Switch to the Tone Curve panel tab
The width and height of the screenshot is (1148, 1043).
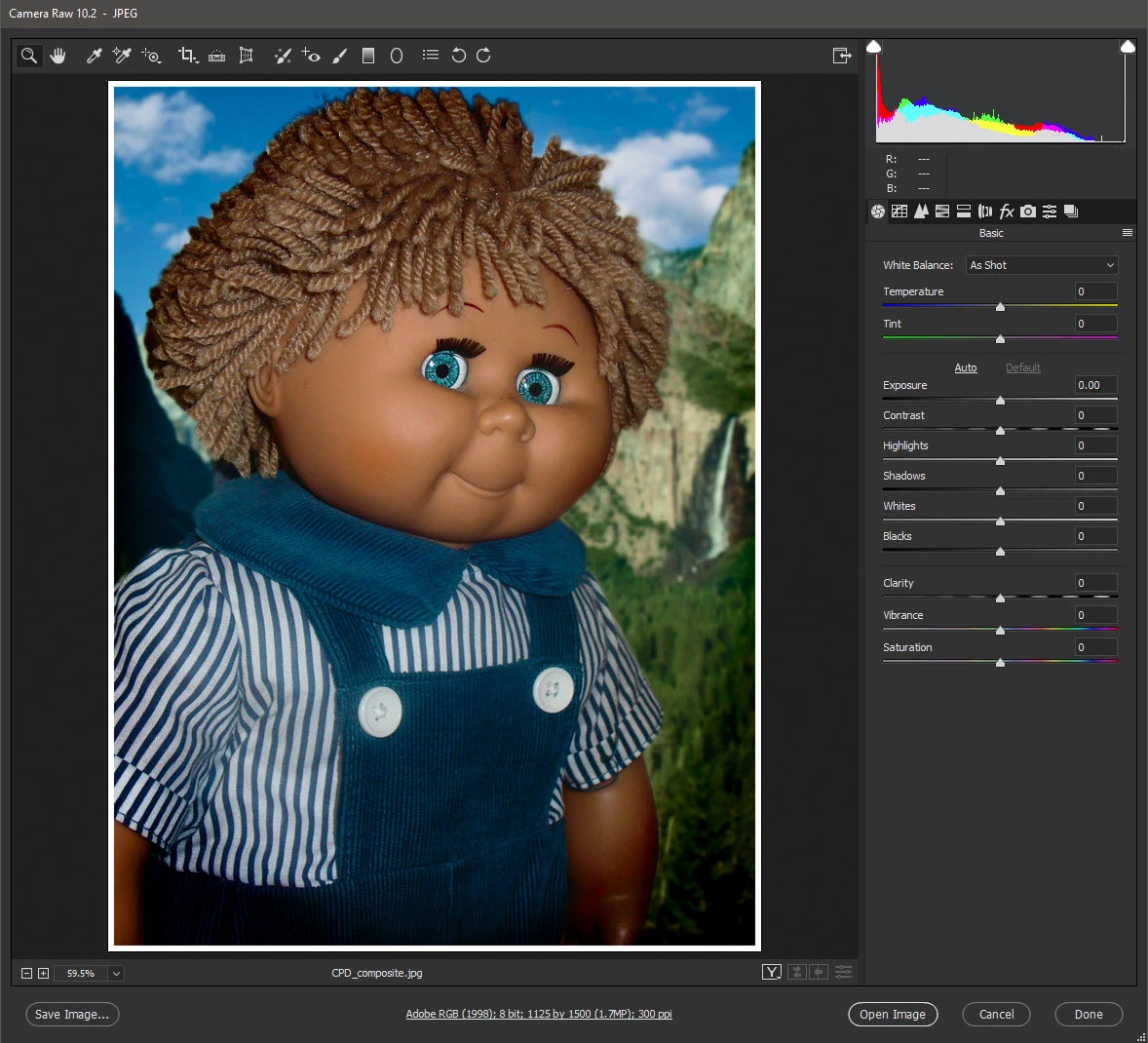(x=899, y=212)
